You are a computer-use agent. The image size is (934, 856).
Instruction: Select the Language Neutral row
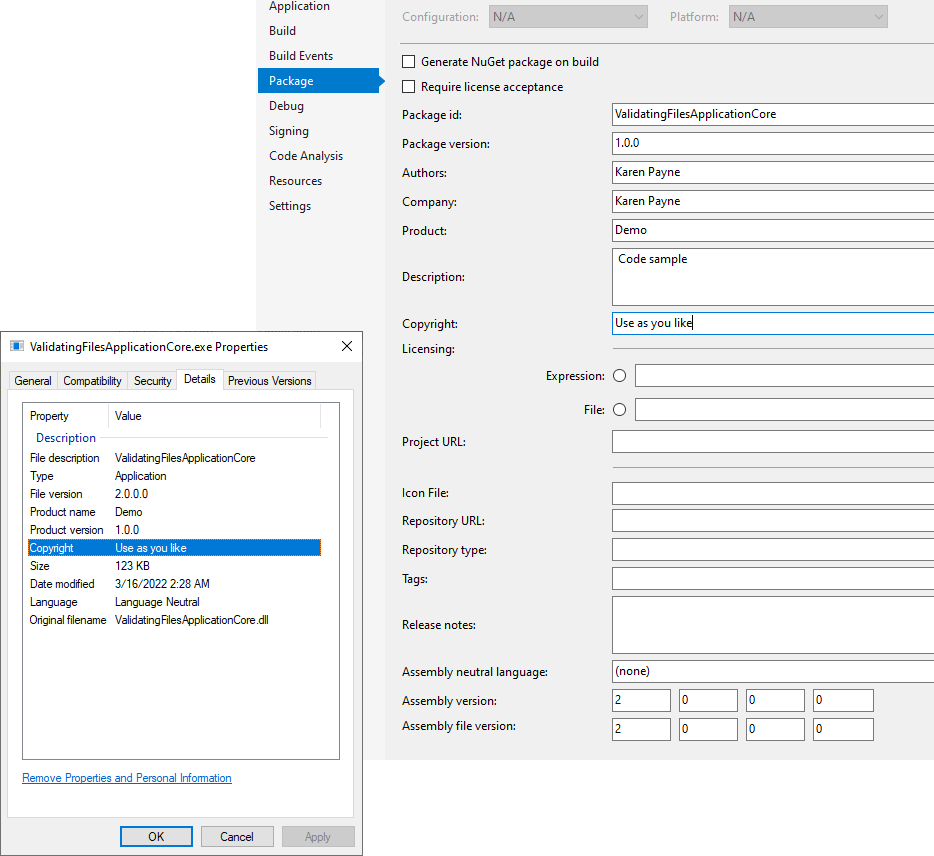click(x=175, y=602)
